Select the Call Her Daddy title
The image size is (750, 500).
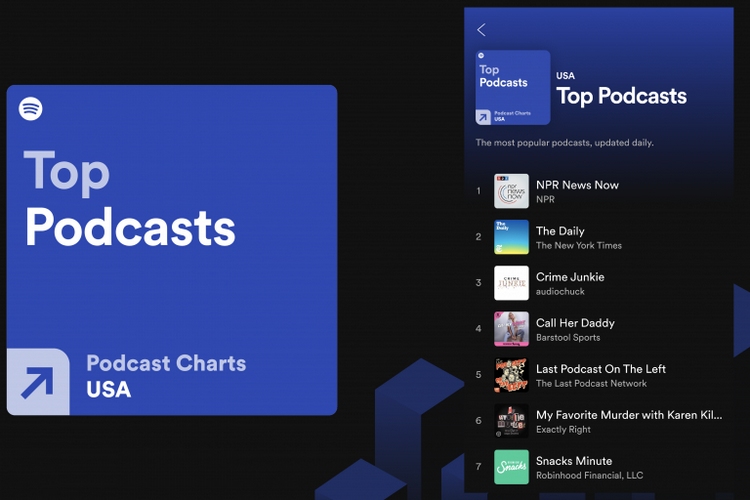(575, 323)
